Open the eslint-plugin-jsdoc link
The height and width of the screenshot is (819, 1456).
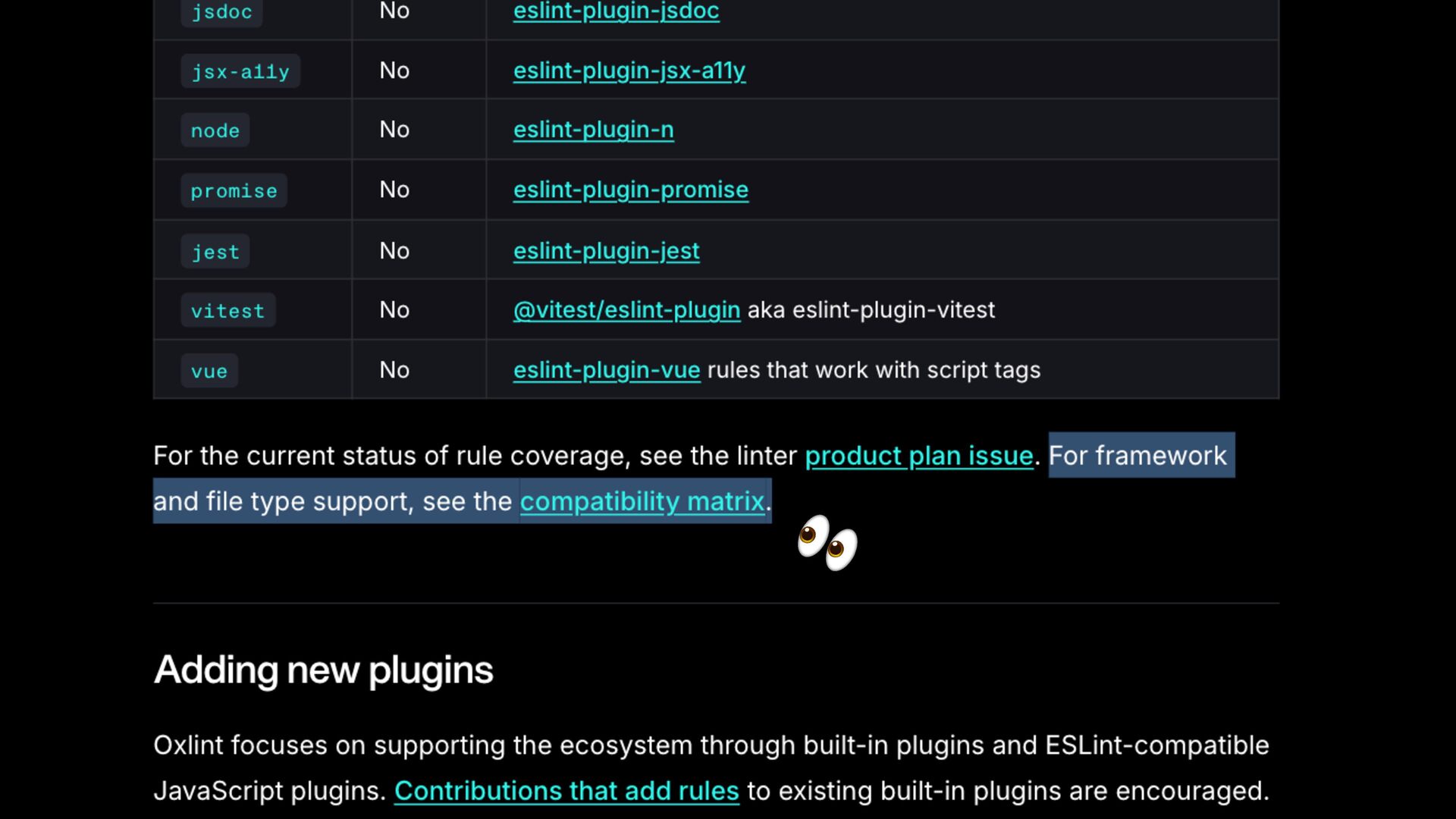pyautogui.click(x=616, y=11)
